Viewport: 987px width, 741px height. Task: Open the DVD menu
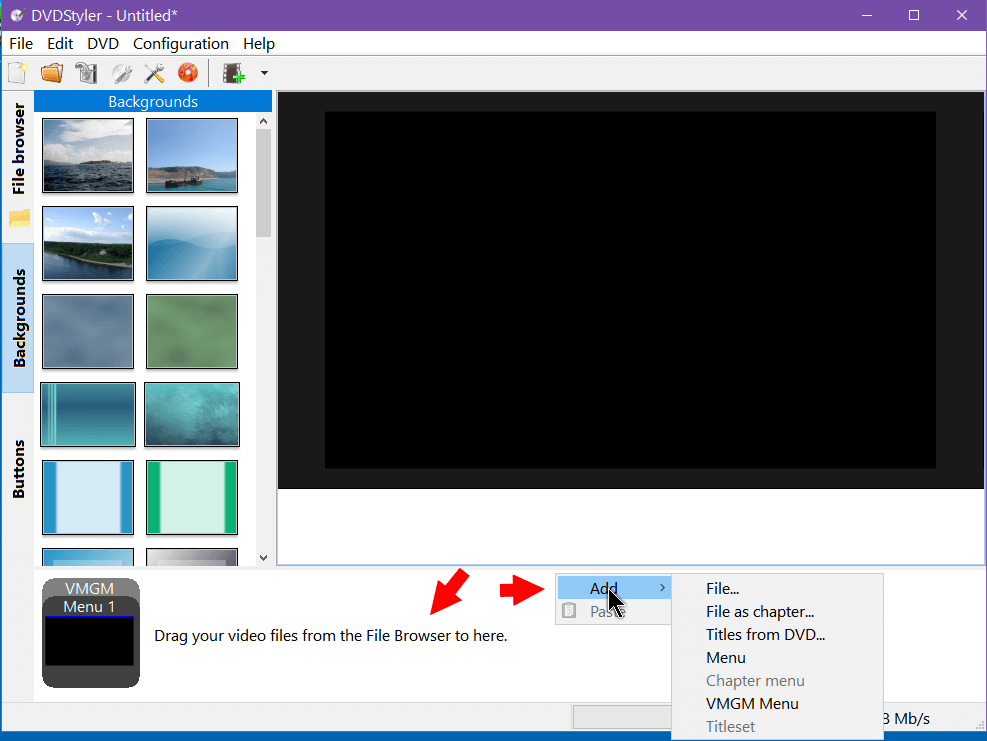(103, 43)
